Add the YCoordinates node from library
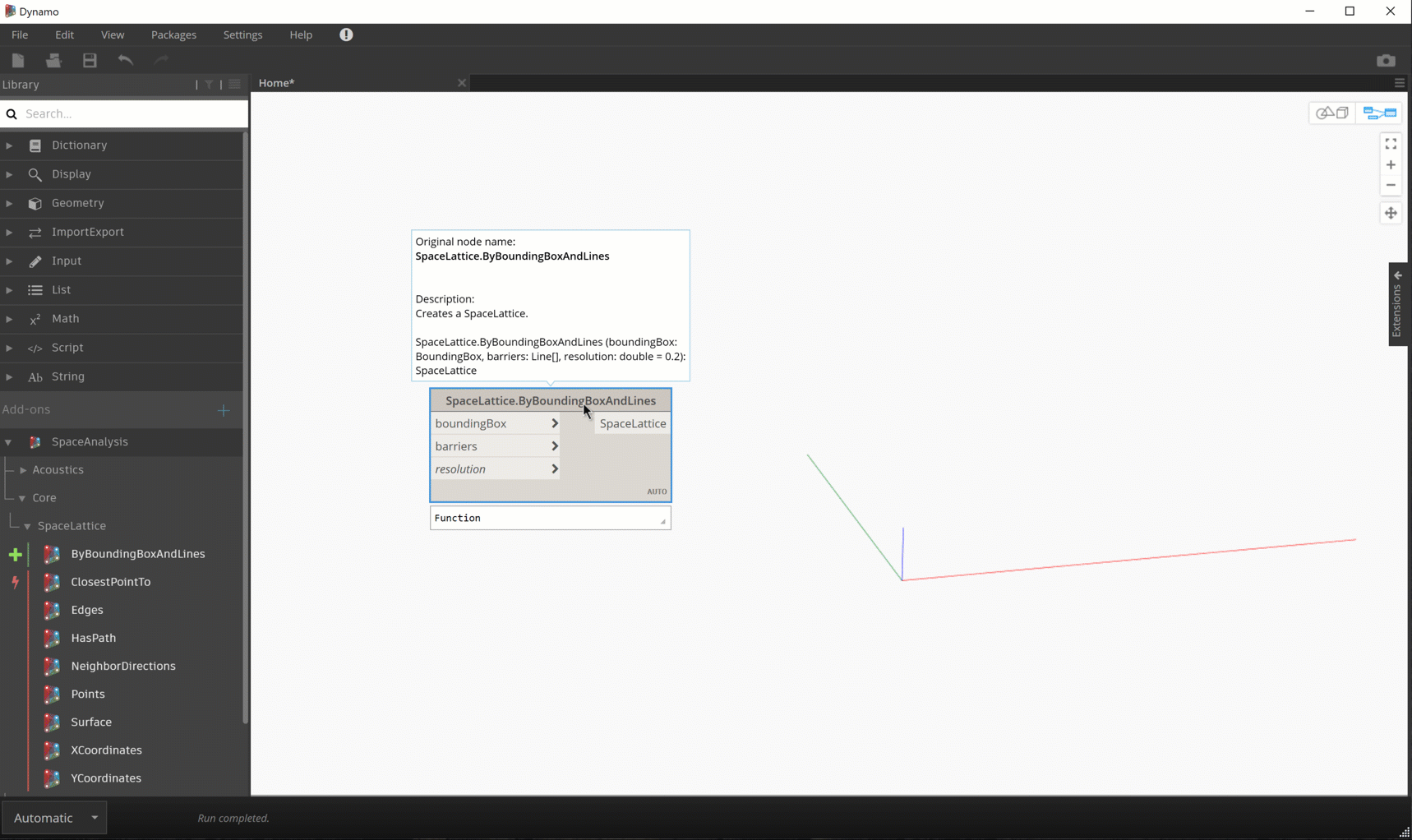The width and height of the screenshot is (1412, 840). 104,778
